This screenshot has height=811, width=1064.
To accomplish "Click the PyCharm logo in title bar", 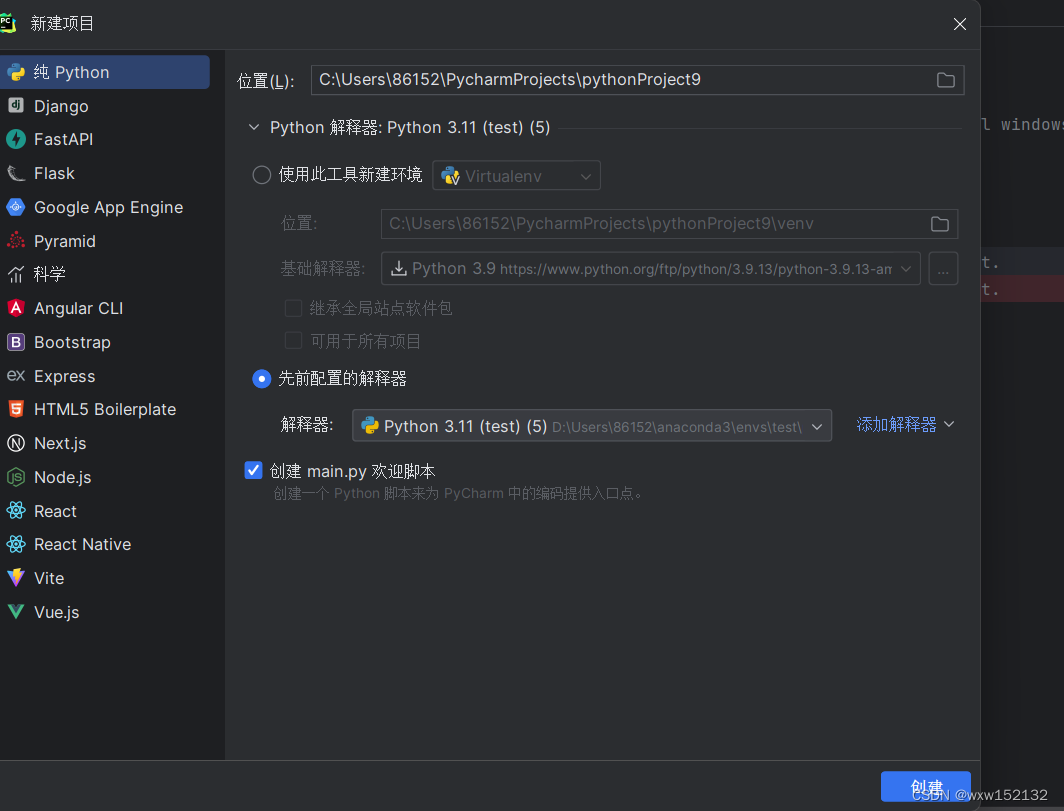I will 7,23.
